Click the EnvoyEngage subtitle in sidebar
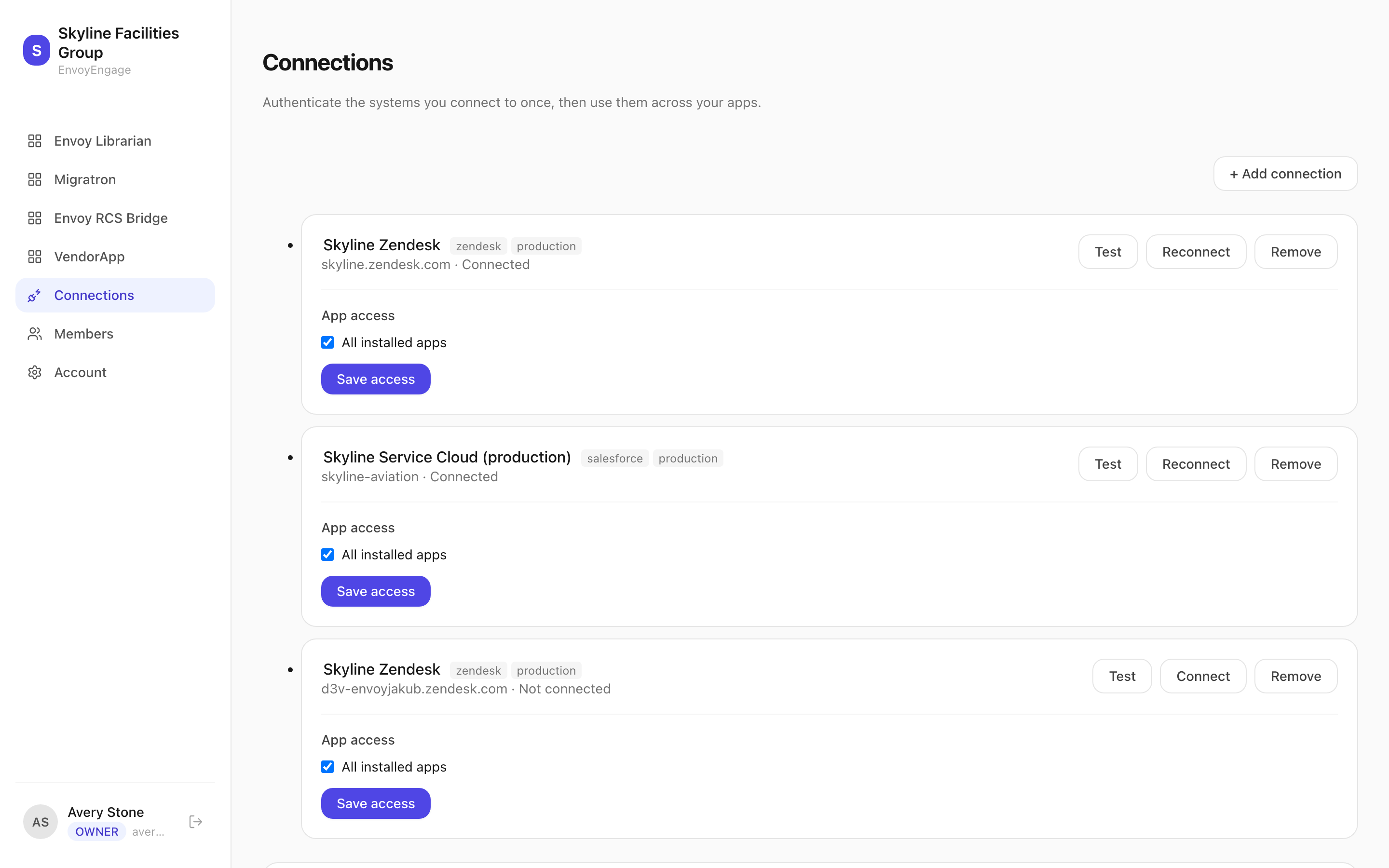The width and height of the screenshot is (1389, 868). click(x=94, y=70)
